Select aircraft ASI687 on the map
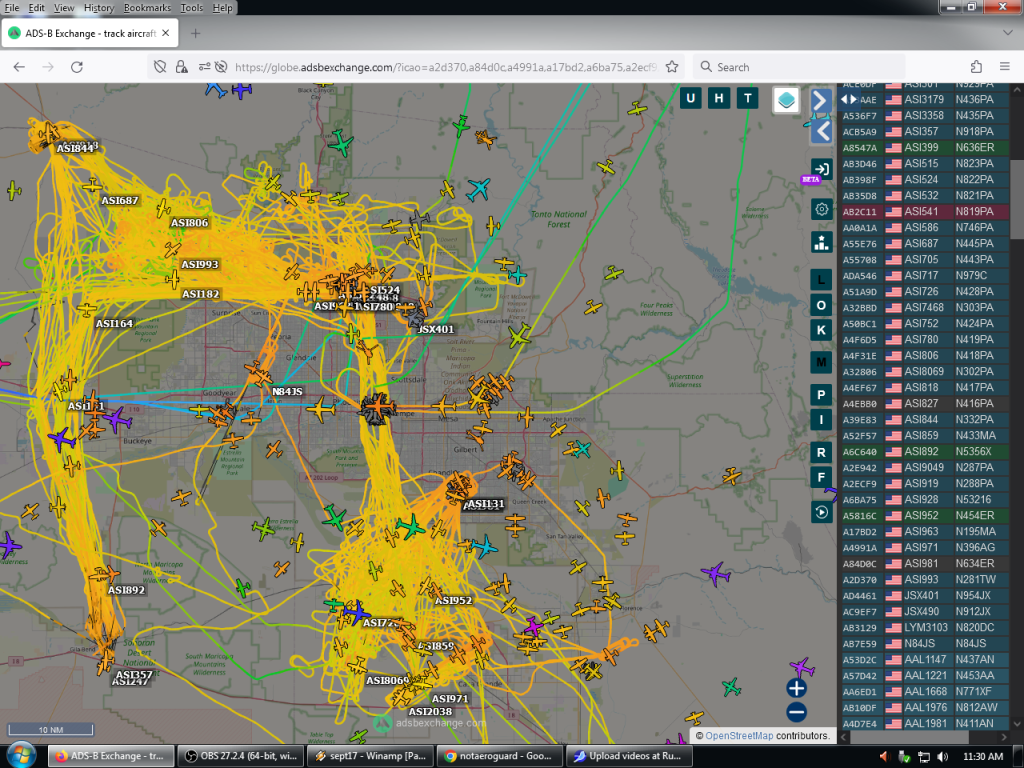The height and width of the screenshot is (768, 1024). [120, 200]
